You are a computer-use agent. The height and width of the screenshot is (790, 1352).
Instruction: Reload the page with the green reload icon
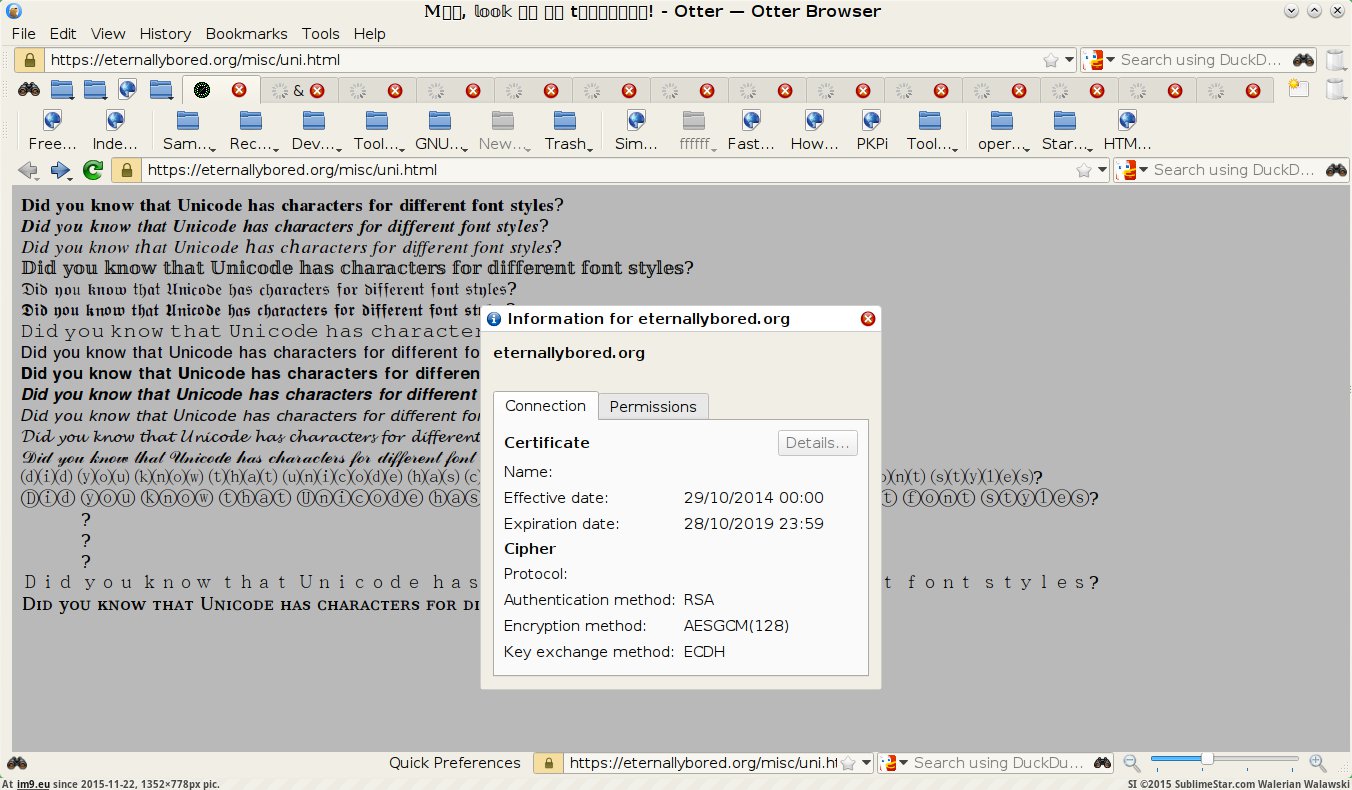(x=92, y=170)
